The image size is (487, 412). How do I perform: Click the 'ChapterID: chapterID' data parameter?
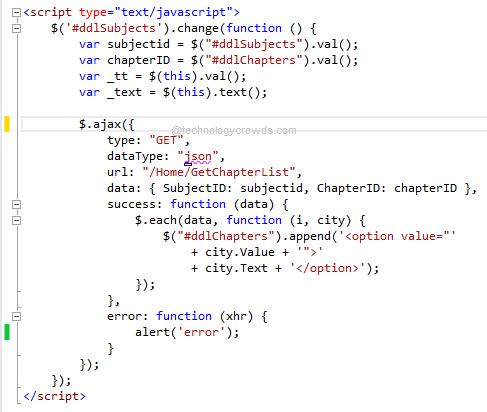pyautogui.click(x=387, y=188)
